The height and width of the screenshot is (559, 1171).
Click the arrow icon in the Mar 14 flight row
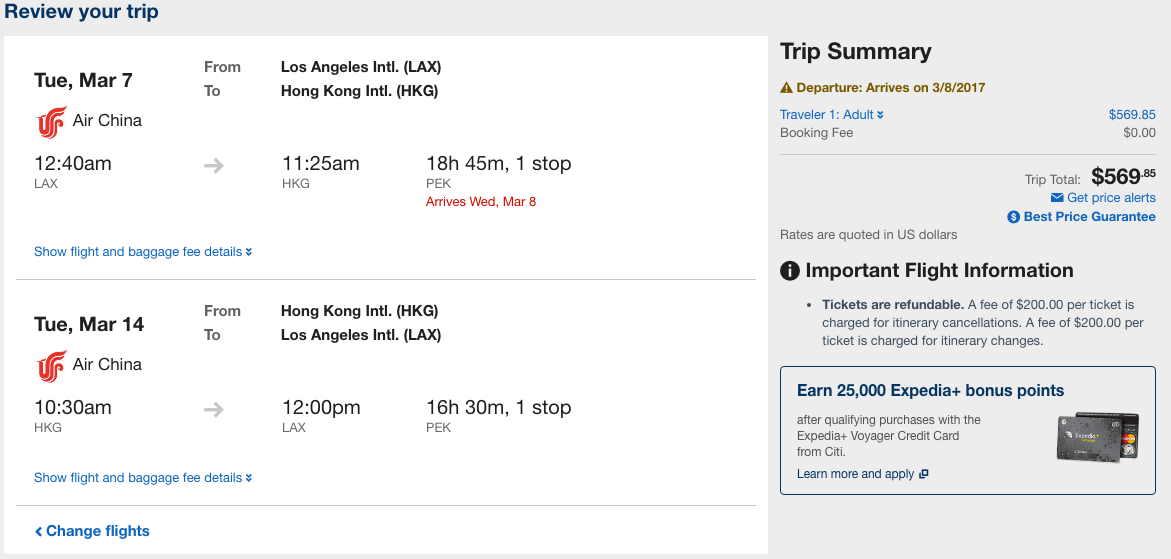214,409
